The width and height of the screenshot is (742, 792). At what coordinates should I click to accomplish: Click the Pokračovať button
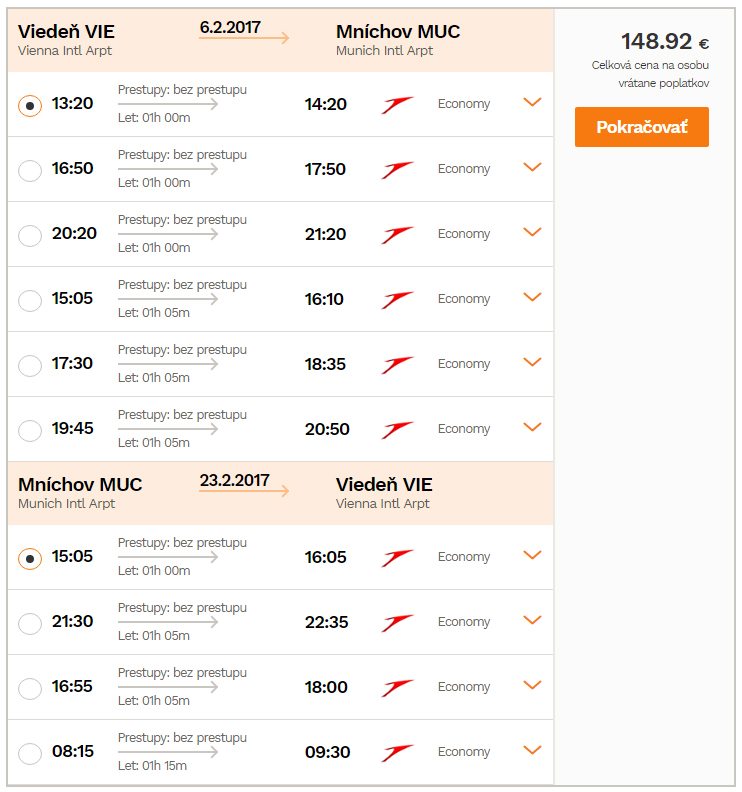pos(641,127)
